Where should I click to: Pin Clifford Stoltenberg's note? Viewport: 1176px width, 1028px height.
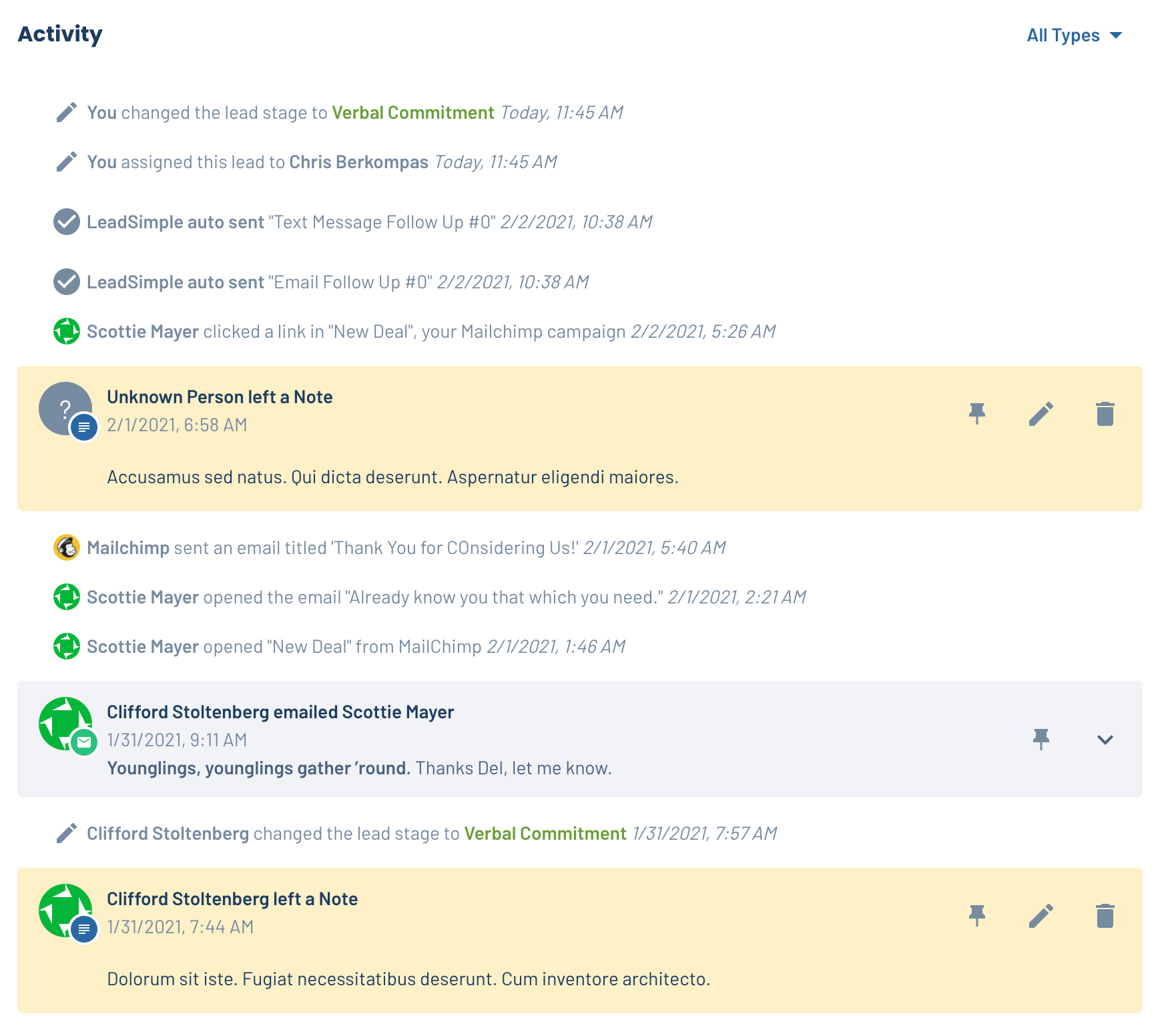[x=977, y=916]
